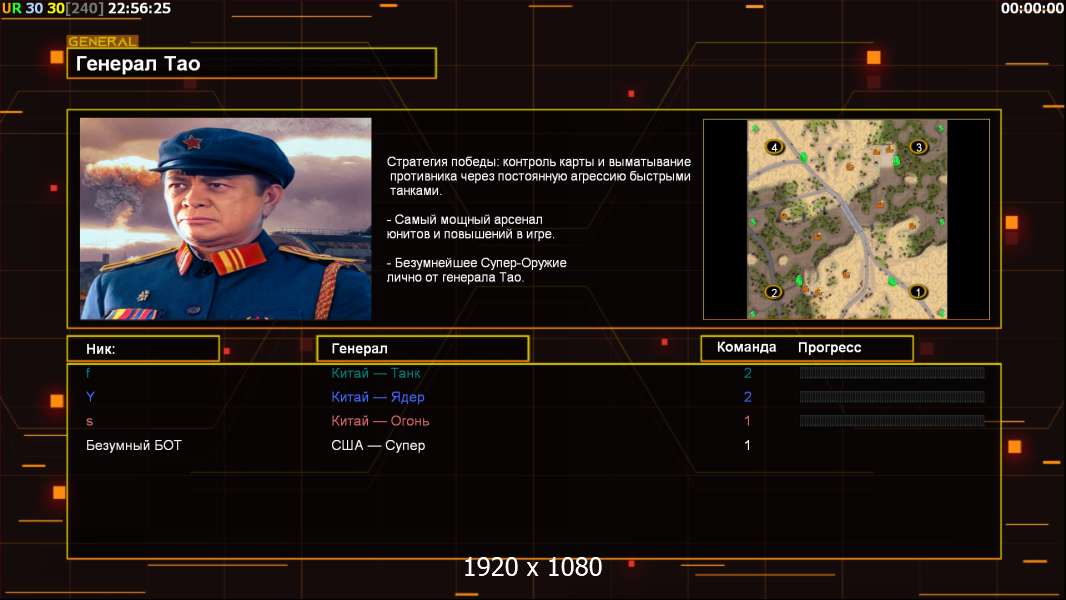Click team number for 'Безумный БОТ'
1066x600 pixels.
747,446
